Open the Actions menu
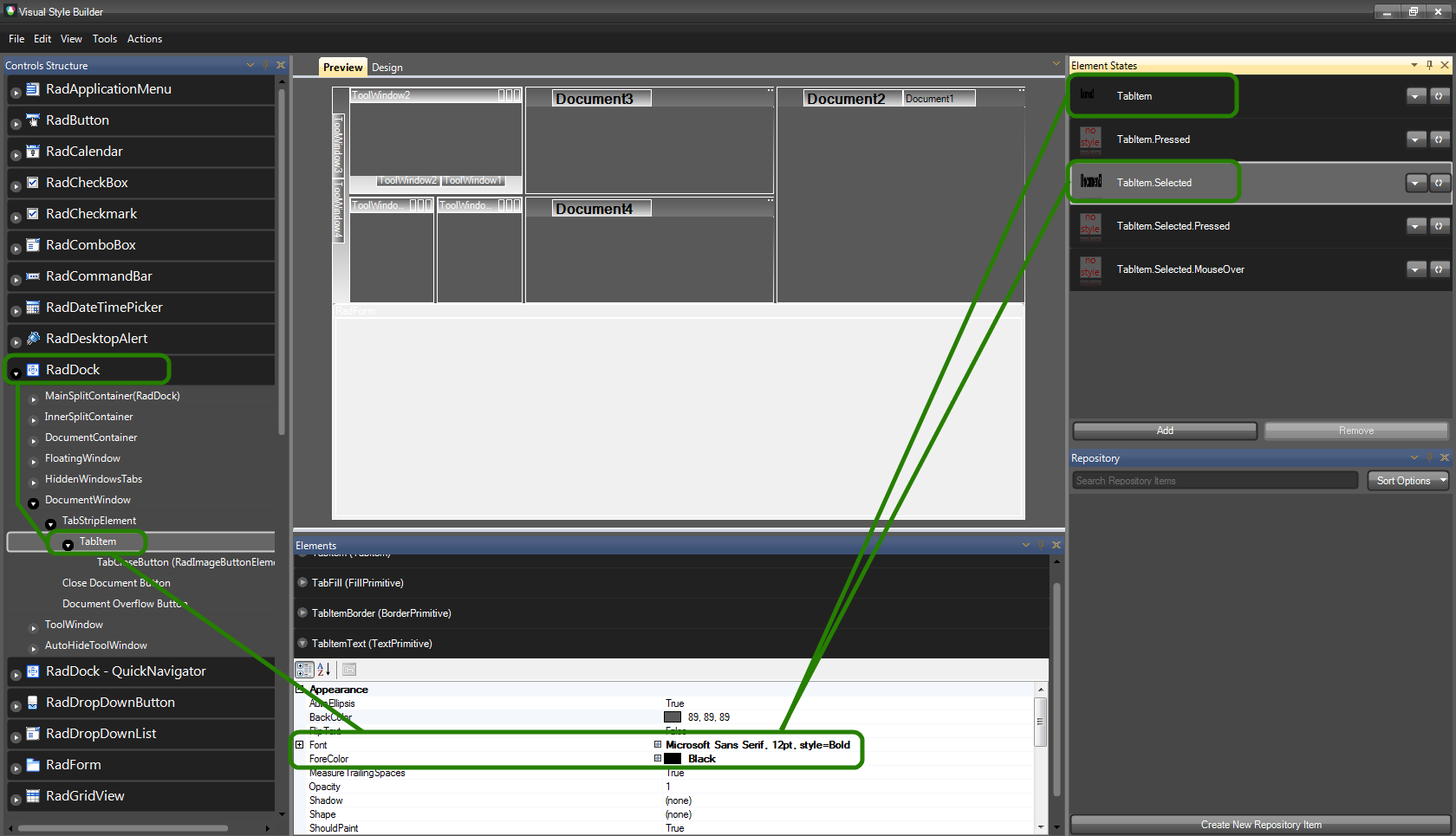 point(145,39)
